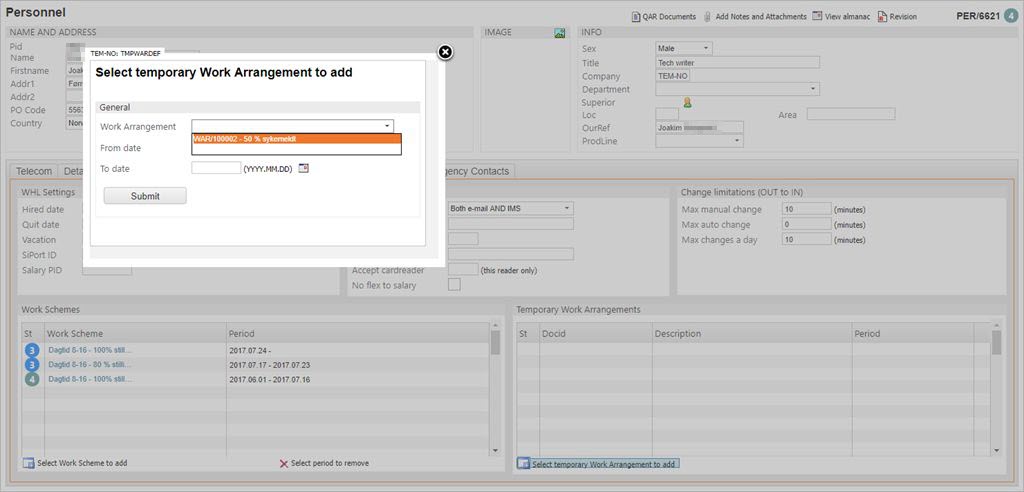This screenshot has height=492, width=1024.
Task: Click the QAR Documents icon
Action: [x=636, y=16]
